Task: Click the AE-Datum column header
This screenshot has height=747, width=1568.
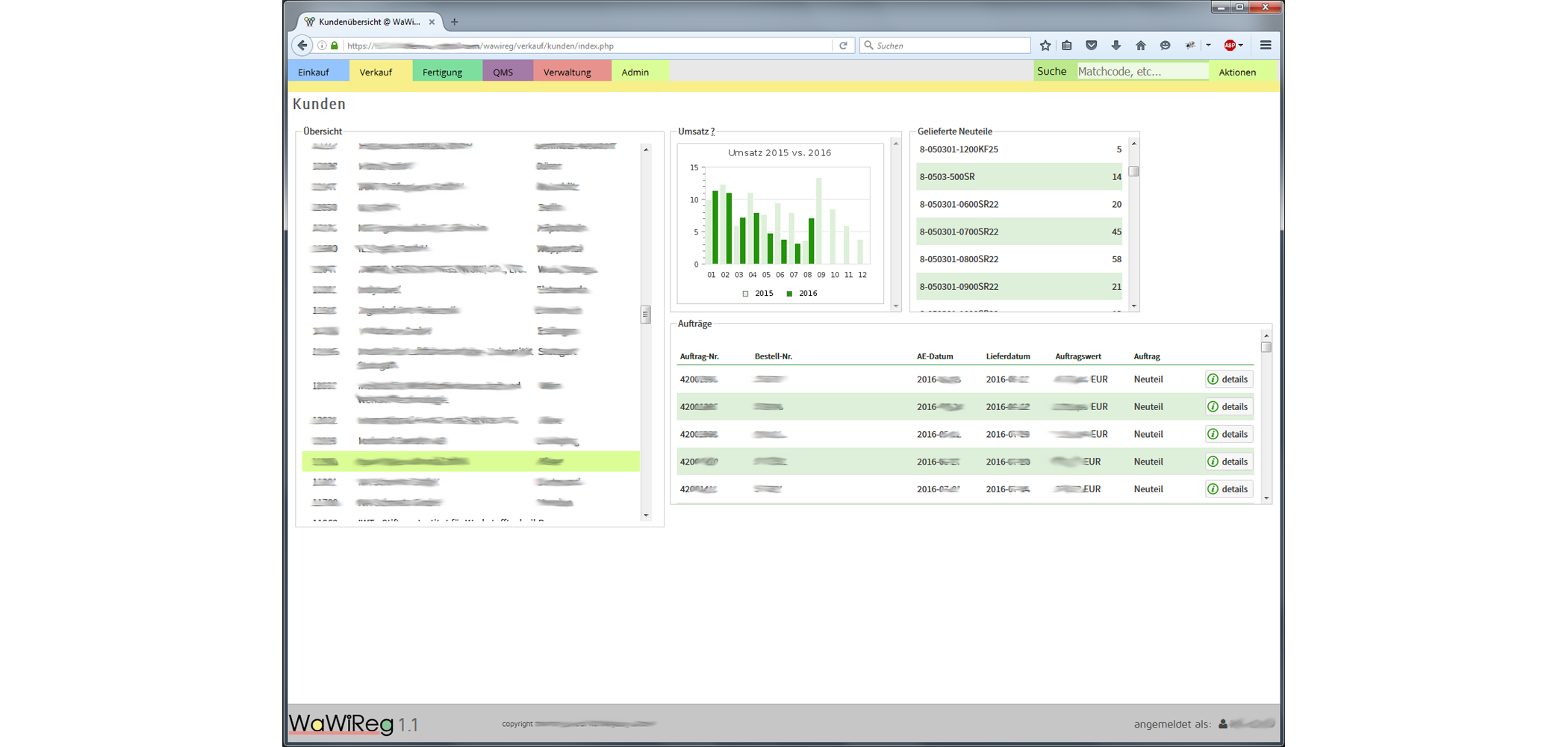Action: point(935,356)
